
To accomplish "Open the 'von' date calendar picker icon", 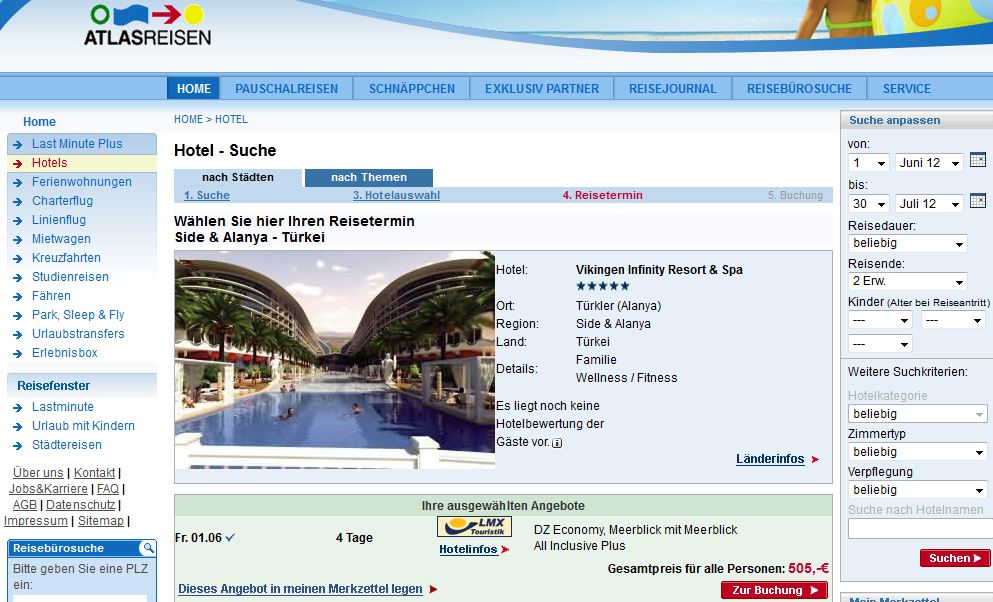I will 977,161.
